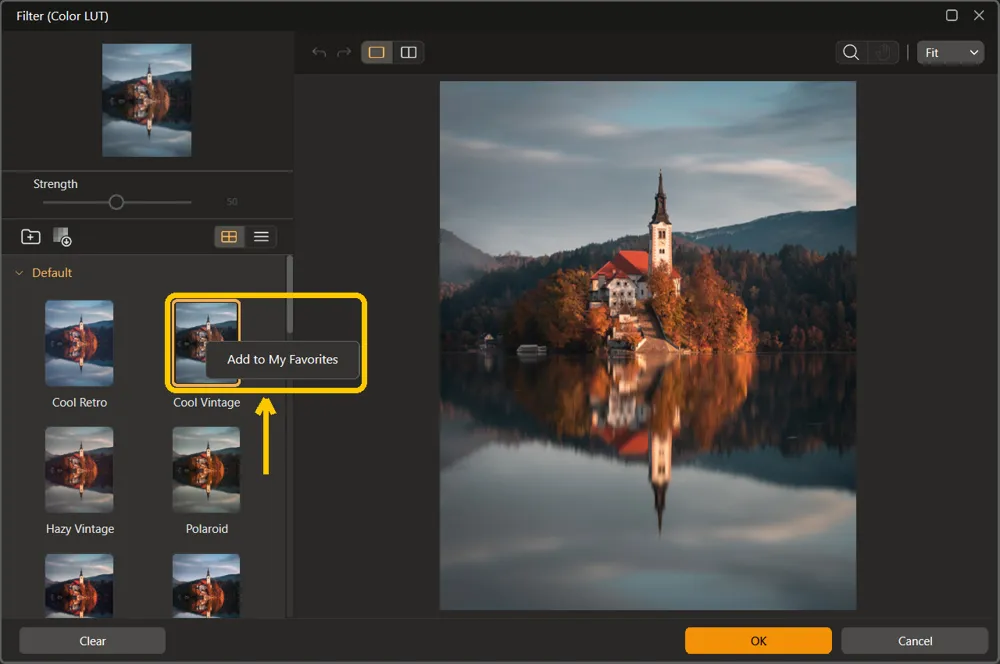The height and width of the screenshot is (664, 1000).
Task: Click the undo arrow icon
Action: [x=319, y=52]
